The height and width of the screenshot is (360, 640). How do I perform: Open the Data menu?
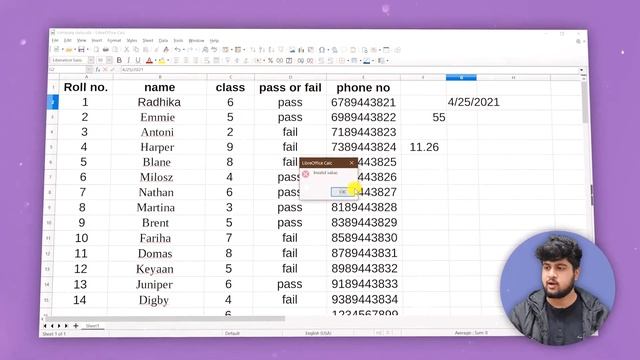163,40
